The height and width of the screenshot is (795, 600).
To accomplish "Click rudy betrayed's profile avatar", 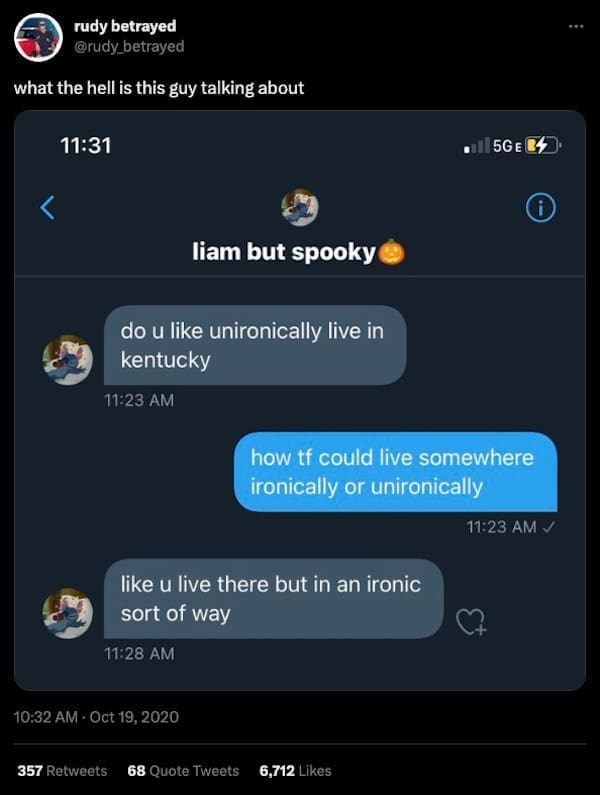I will coord(39,38).
